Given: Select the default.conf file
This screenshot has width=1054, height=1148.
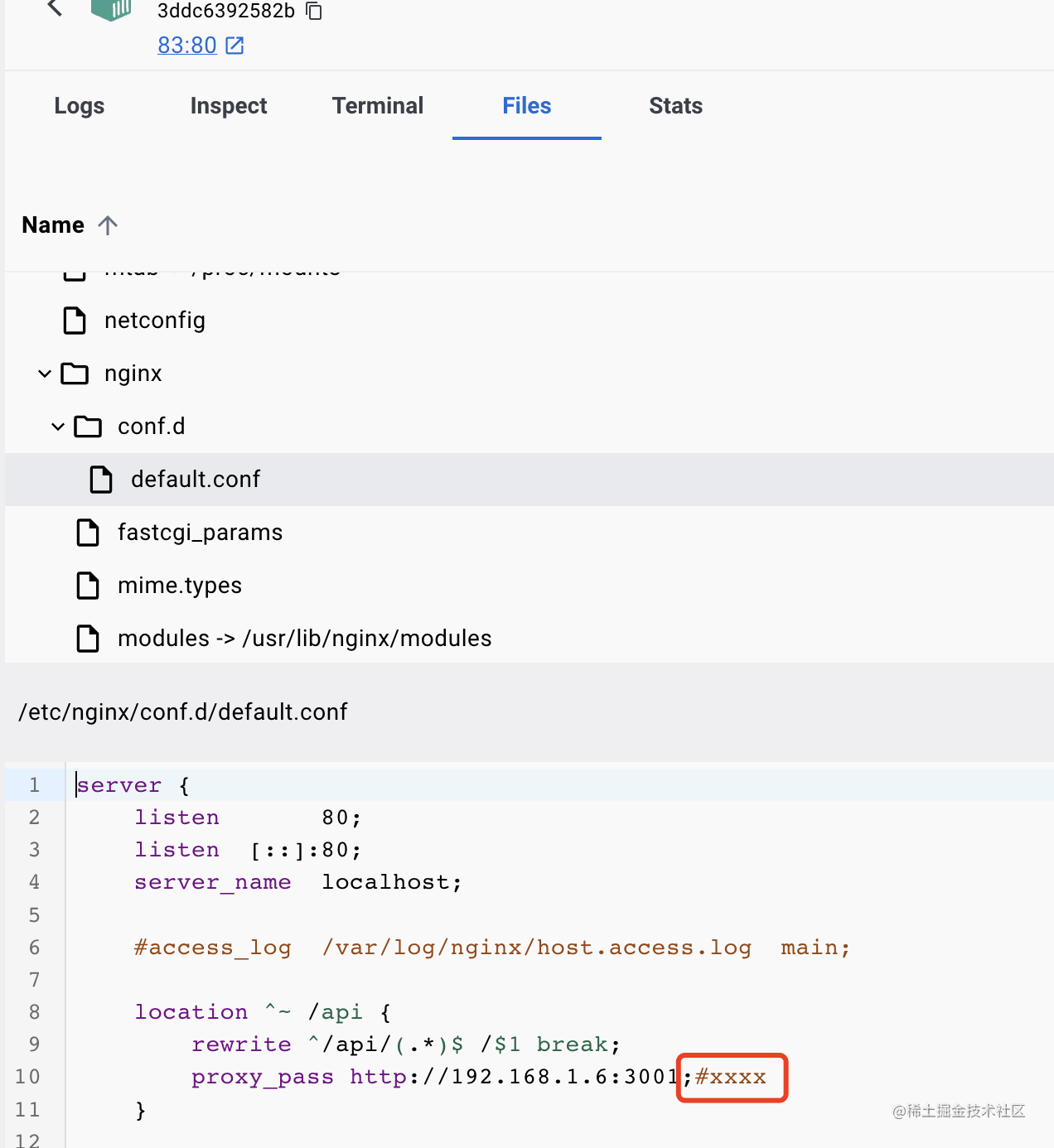Looking at the screenshot, I should tap(196, 480).
